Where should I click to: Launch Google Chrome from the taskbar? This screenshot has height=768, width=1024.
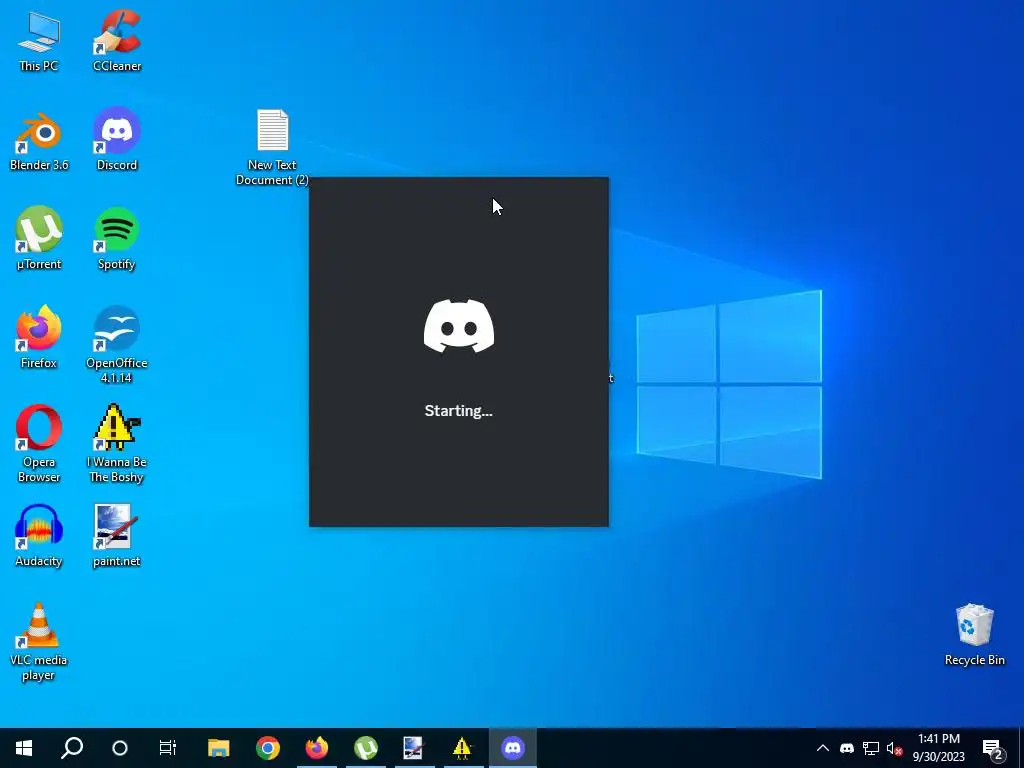[x=268, y=748]
